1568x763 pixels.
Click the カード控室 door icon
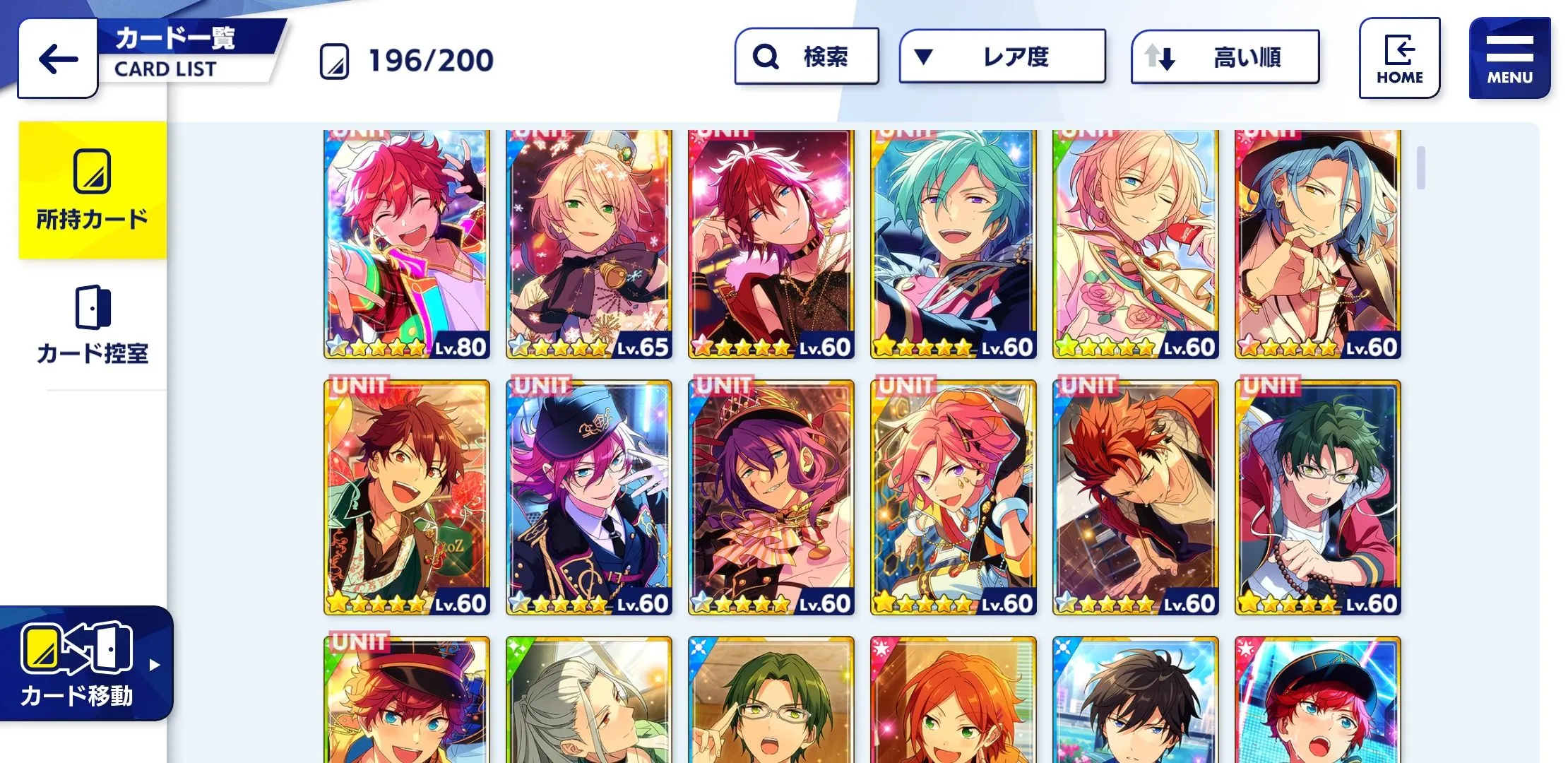tap(93, 307)
